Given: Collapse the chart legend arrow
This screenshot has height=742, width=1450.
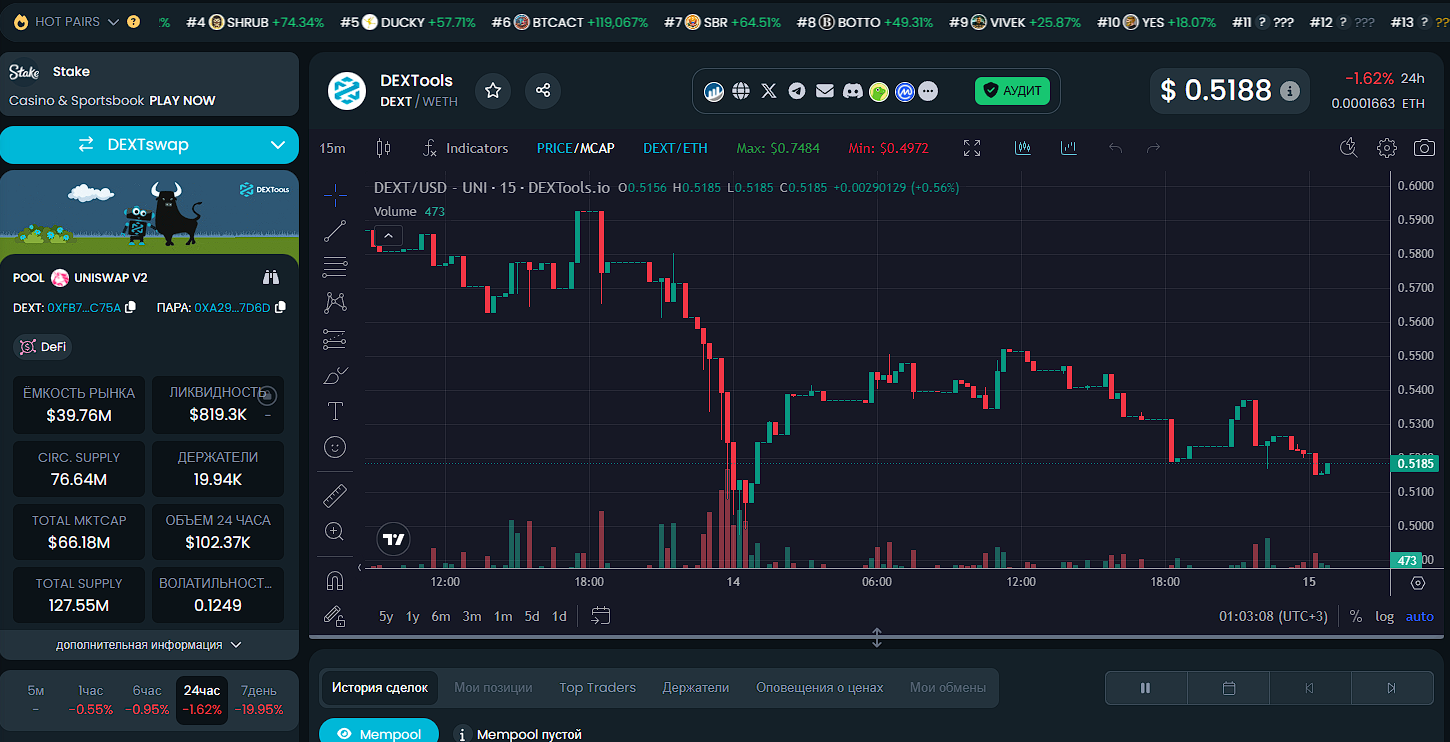Looking at the screenshot, I should pyautogui.click(x=388, y=236).
